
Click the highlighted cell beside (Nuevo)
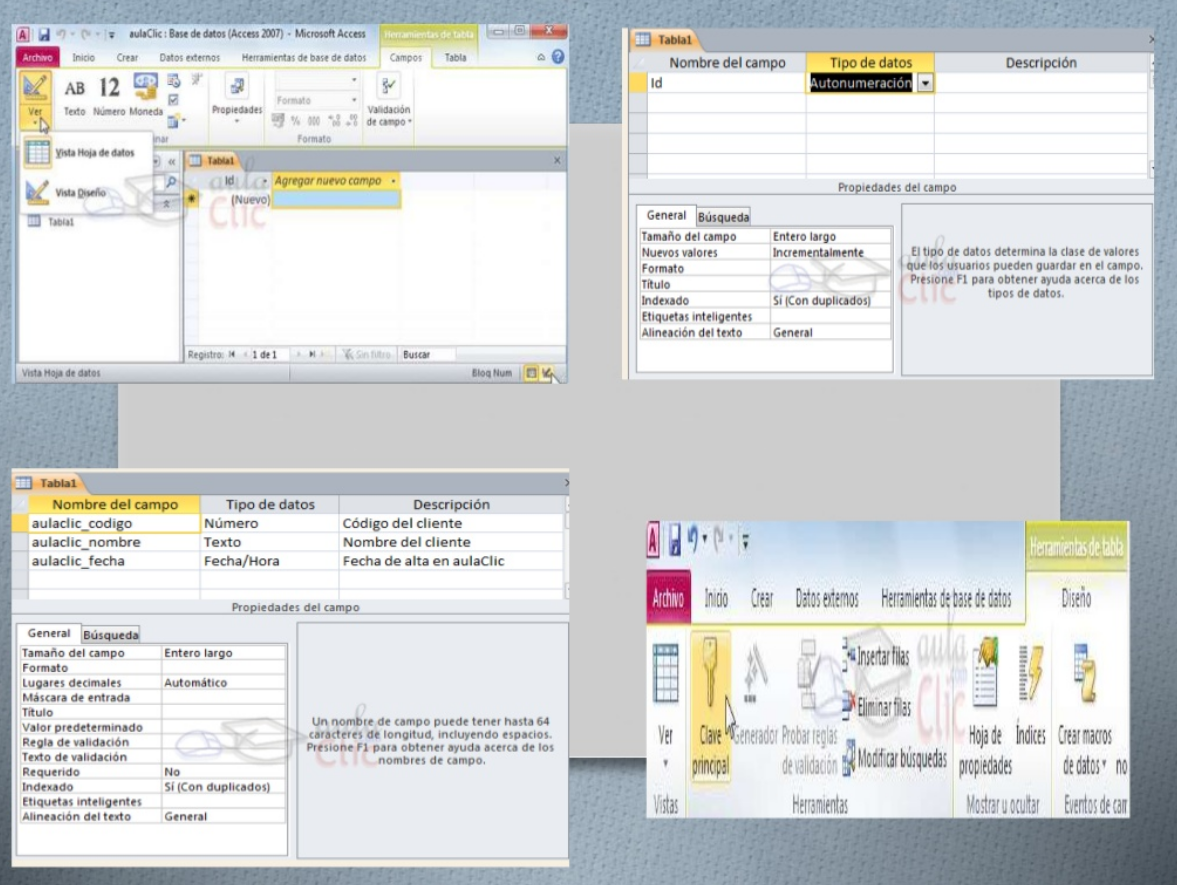point(336,200)
